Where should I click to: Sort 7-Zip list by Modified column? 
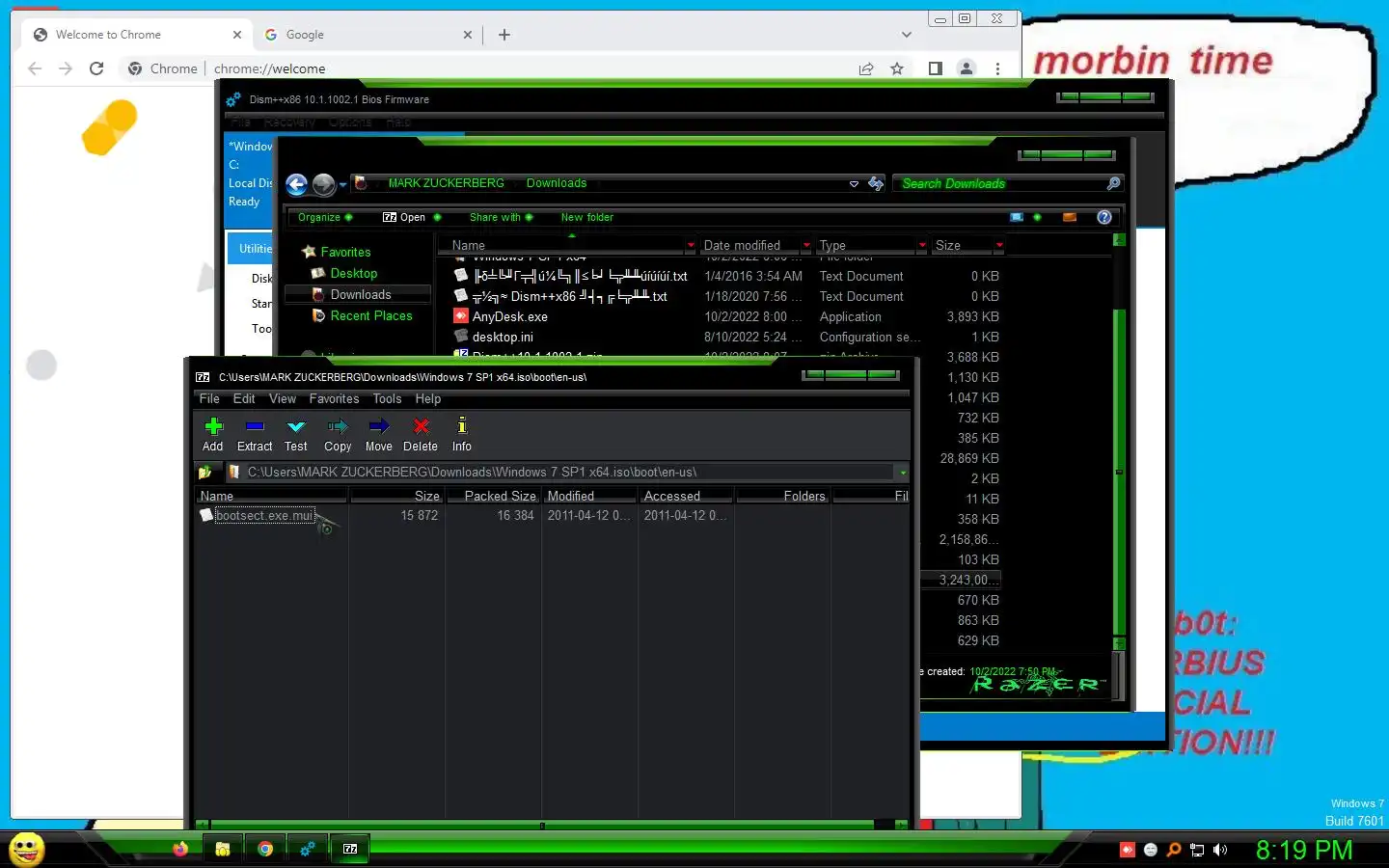(589, 496)
